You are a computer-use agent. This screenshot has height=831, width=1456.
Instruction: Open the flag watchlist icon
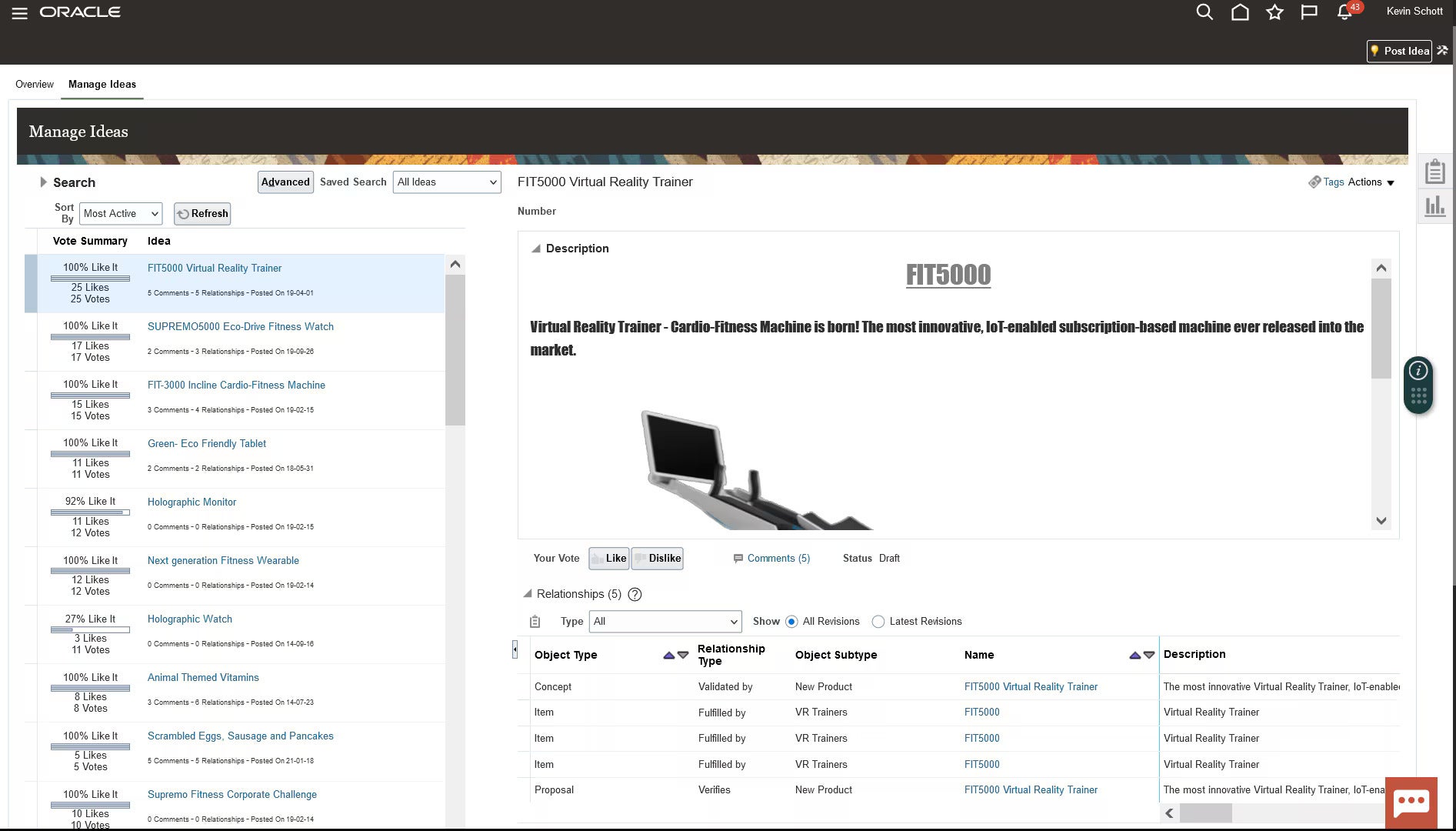(1309, 12)
